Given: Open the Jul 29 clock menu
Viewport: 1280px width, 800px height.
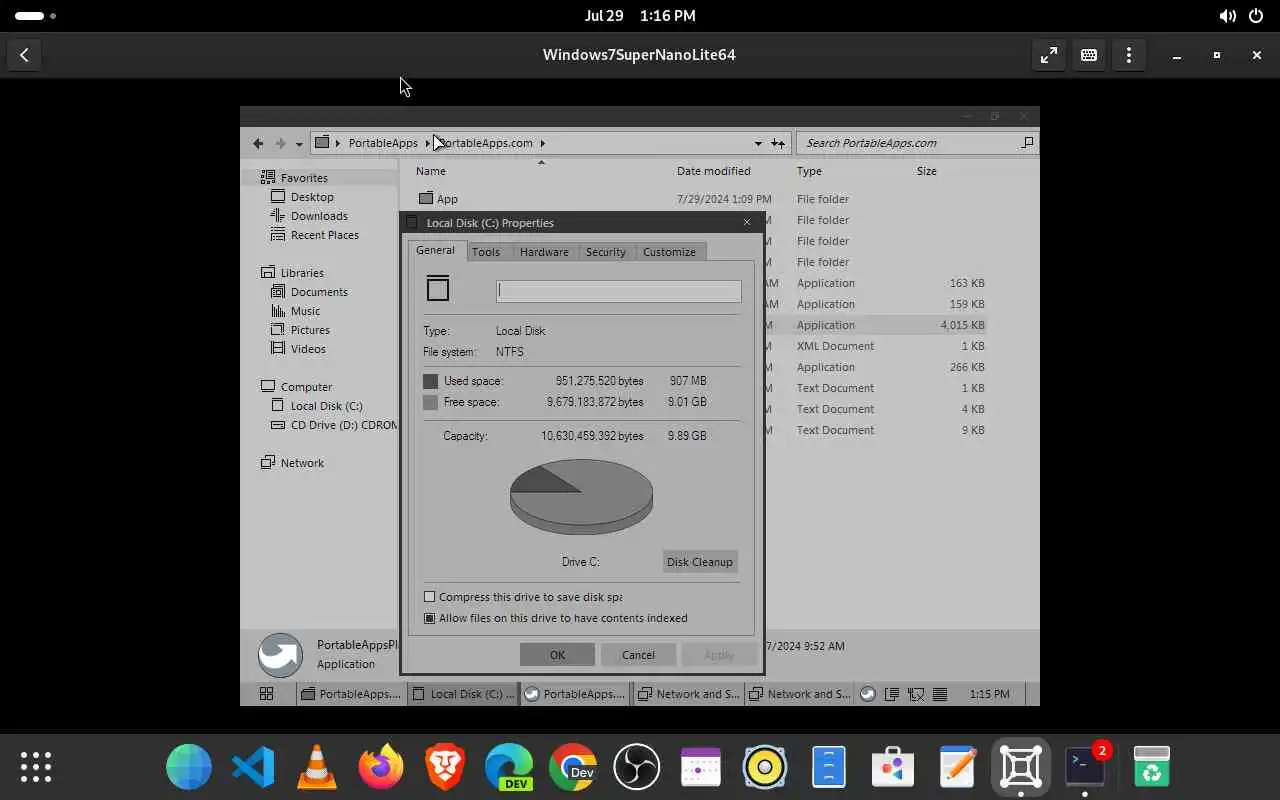Looking at the screenshot, I should point(640,16).
